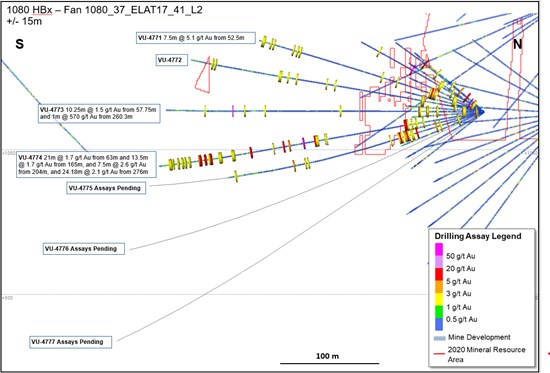Image resolution: width=550 pixels, height=373 pixels.
Task: Click the VU-4775 Assays Pending label
Action: (x=106, y=188)
